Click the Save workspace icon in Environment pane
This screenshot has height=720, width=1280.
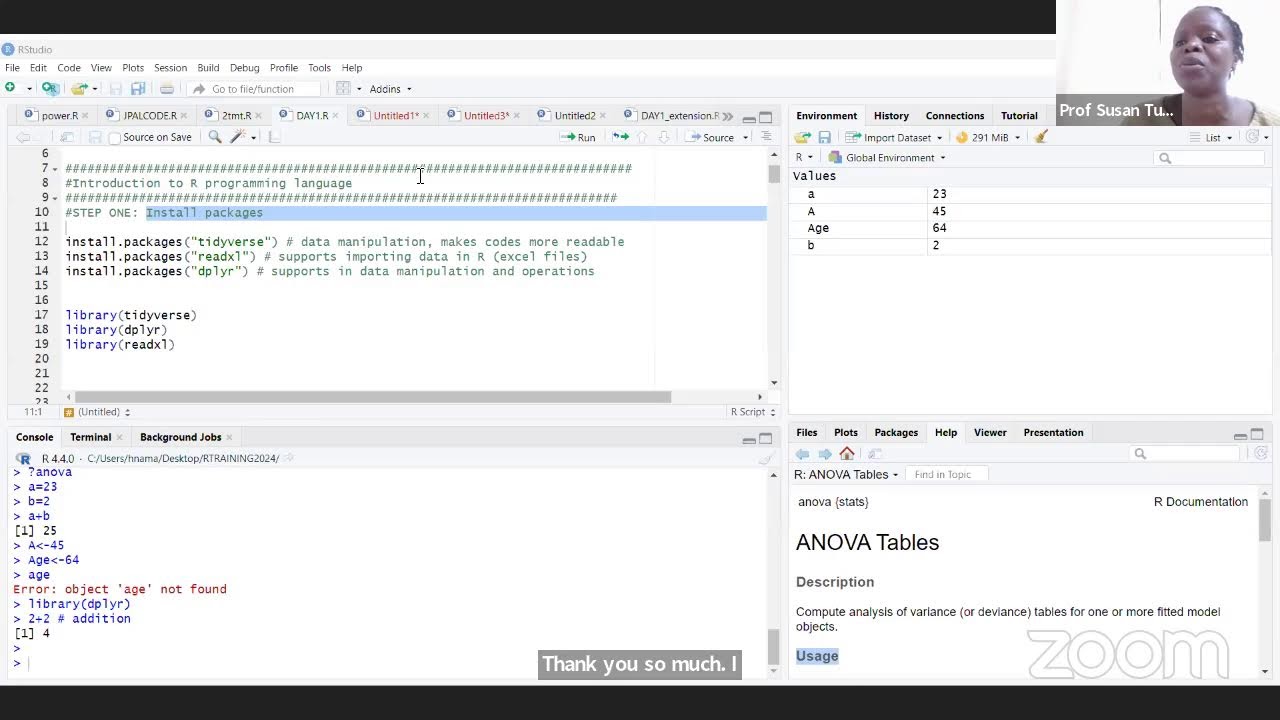(x=824, y=137)
